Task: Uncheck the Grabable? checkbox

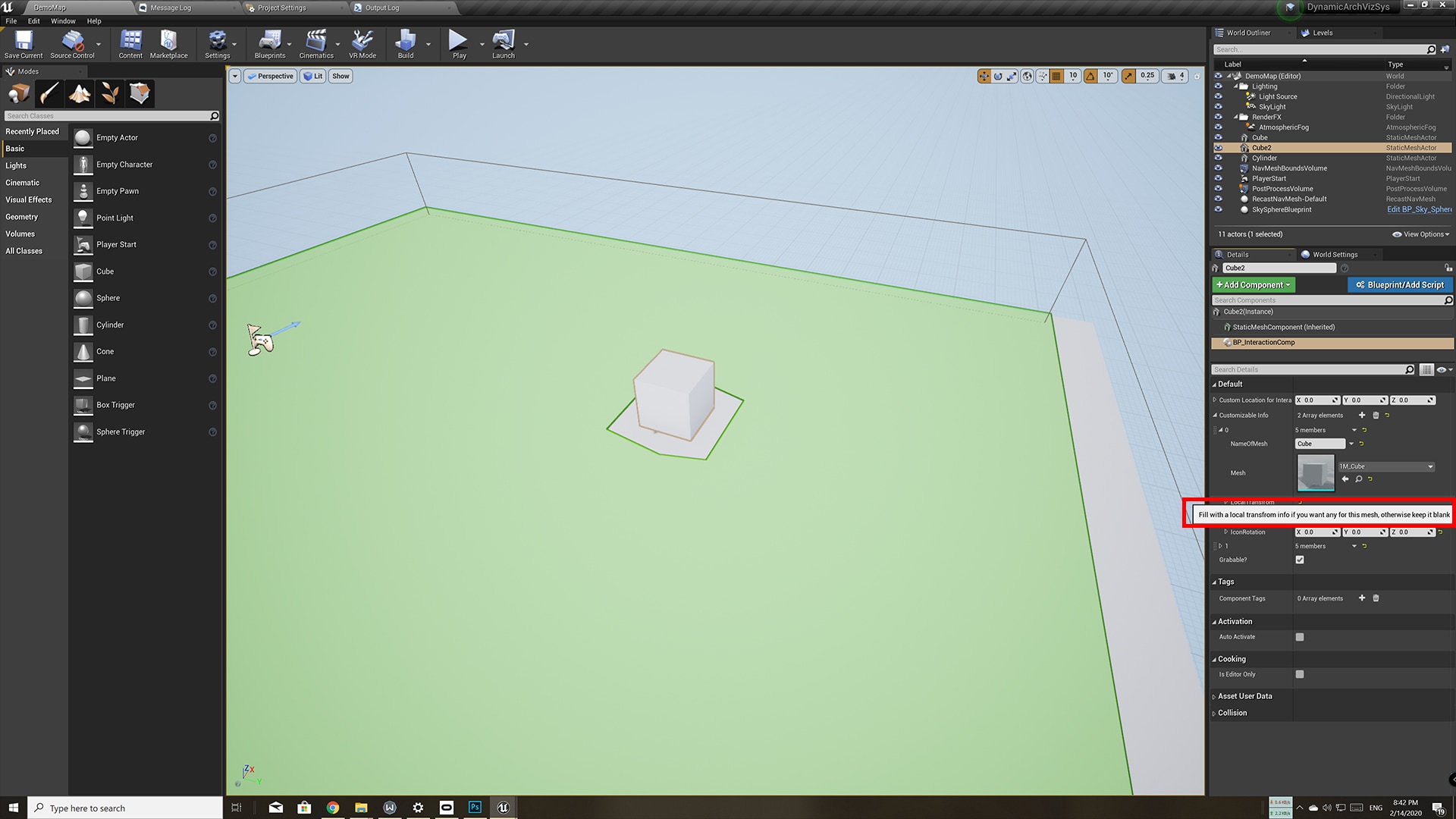Action: click(x=1300, y=560)
